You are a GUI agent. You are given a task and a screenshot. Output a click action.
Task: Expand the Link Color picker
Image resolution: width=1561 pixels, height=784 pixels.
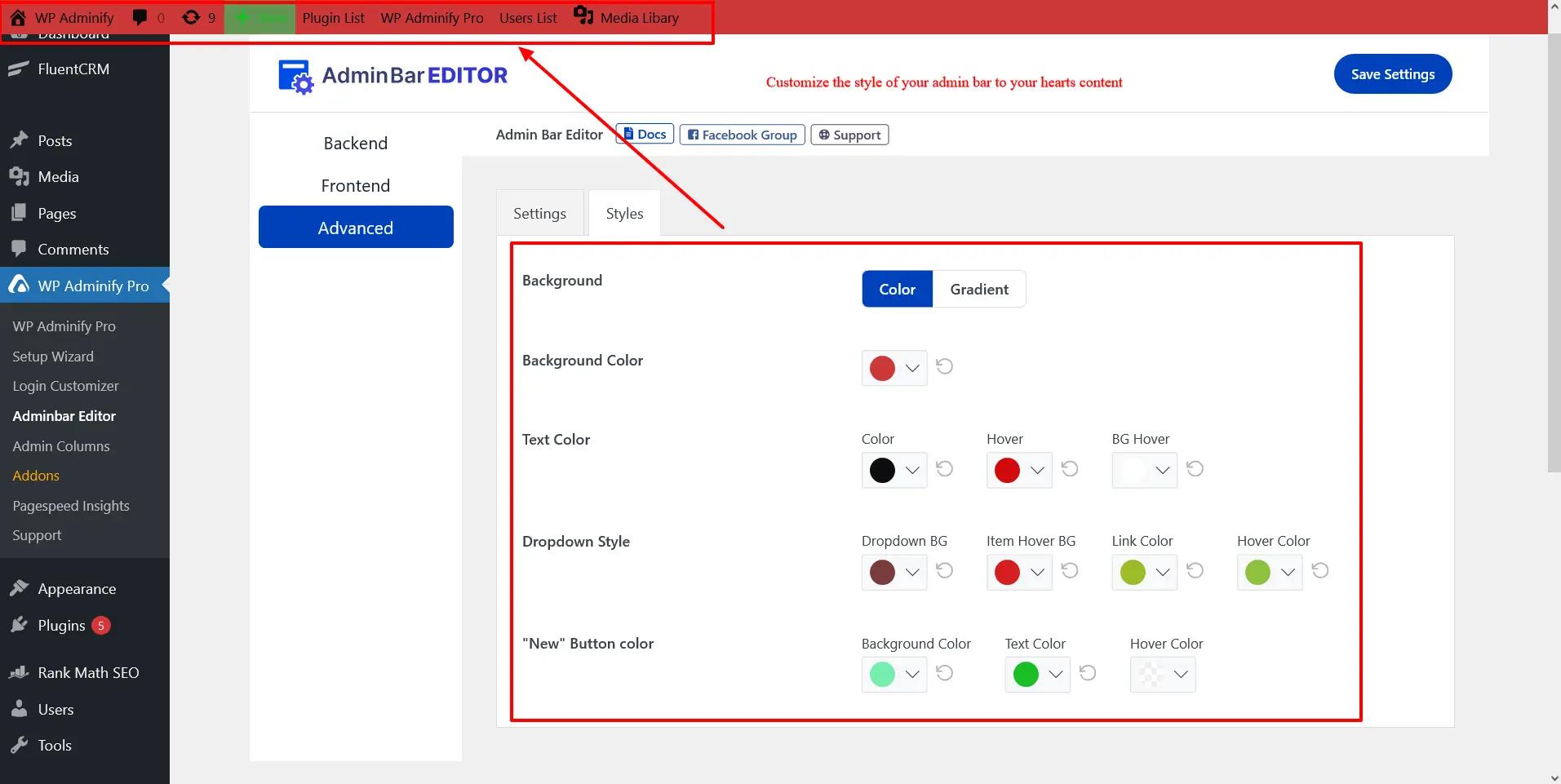(1162, 572)
